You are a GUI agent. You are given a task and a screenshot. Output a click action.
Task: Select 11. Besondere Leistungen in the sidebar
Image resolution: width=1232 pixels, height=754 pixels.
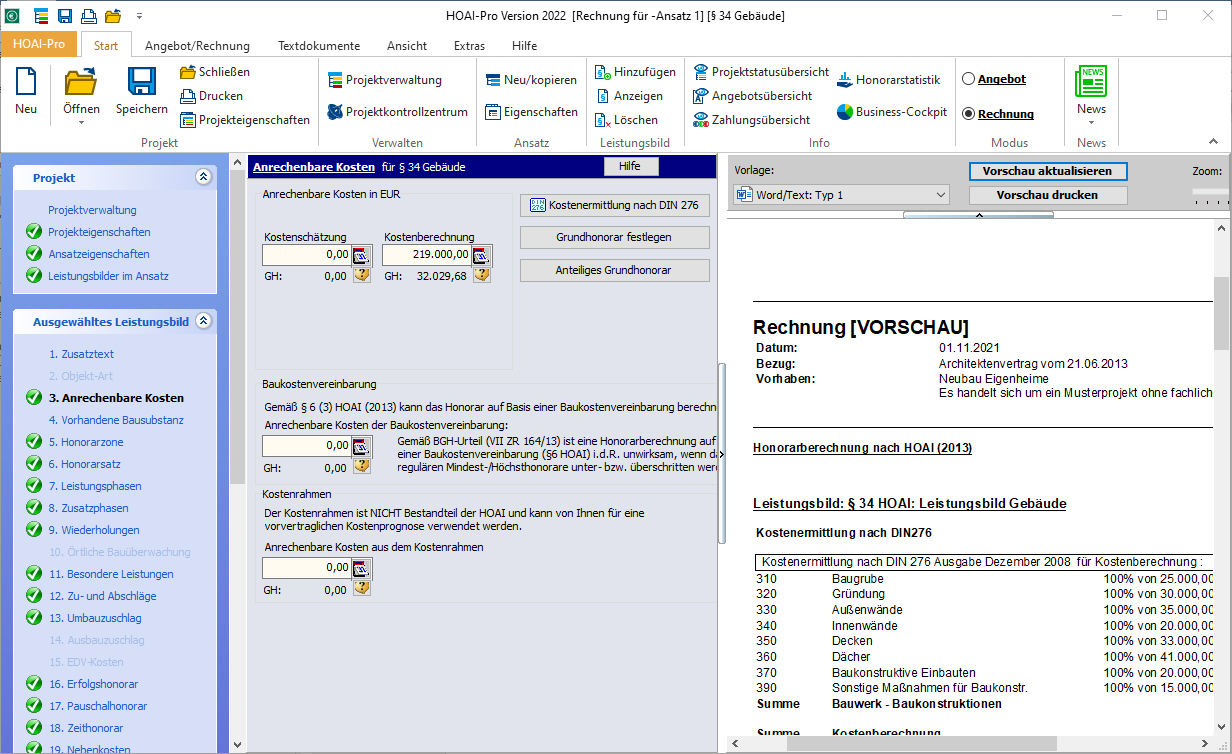click(x=111, y=574)
